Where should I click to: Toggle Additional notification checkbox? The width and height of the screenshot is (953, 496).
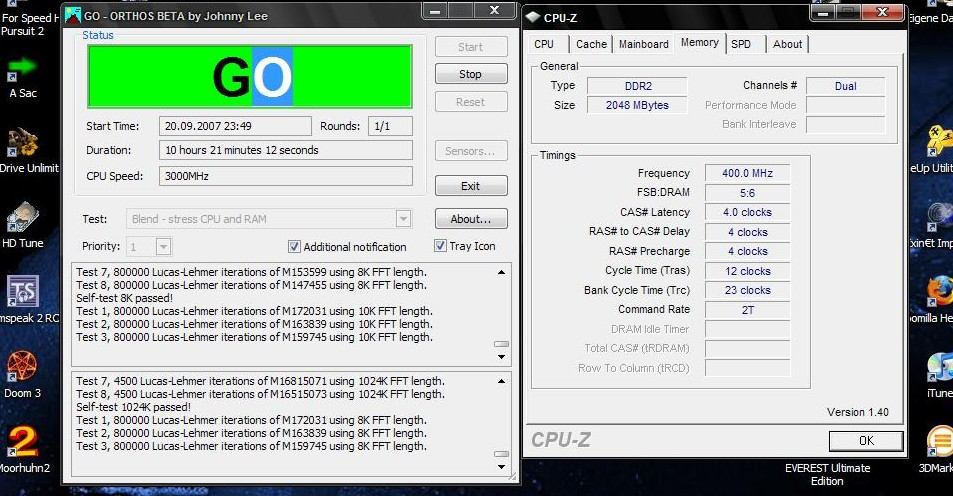pyautogui.click(x=294, y=247)
